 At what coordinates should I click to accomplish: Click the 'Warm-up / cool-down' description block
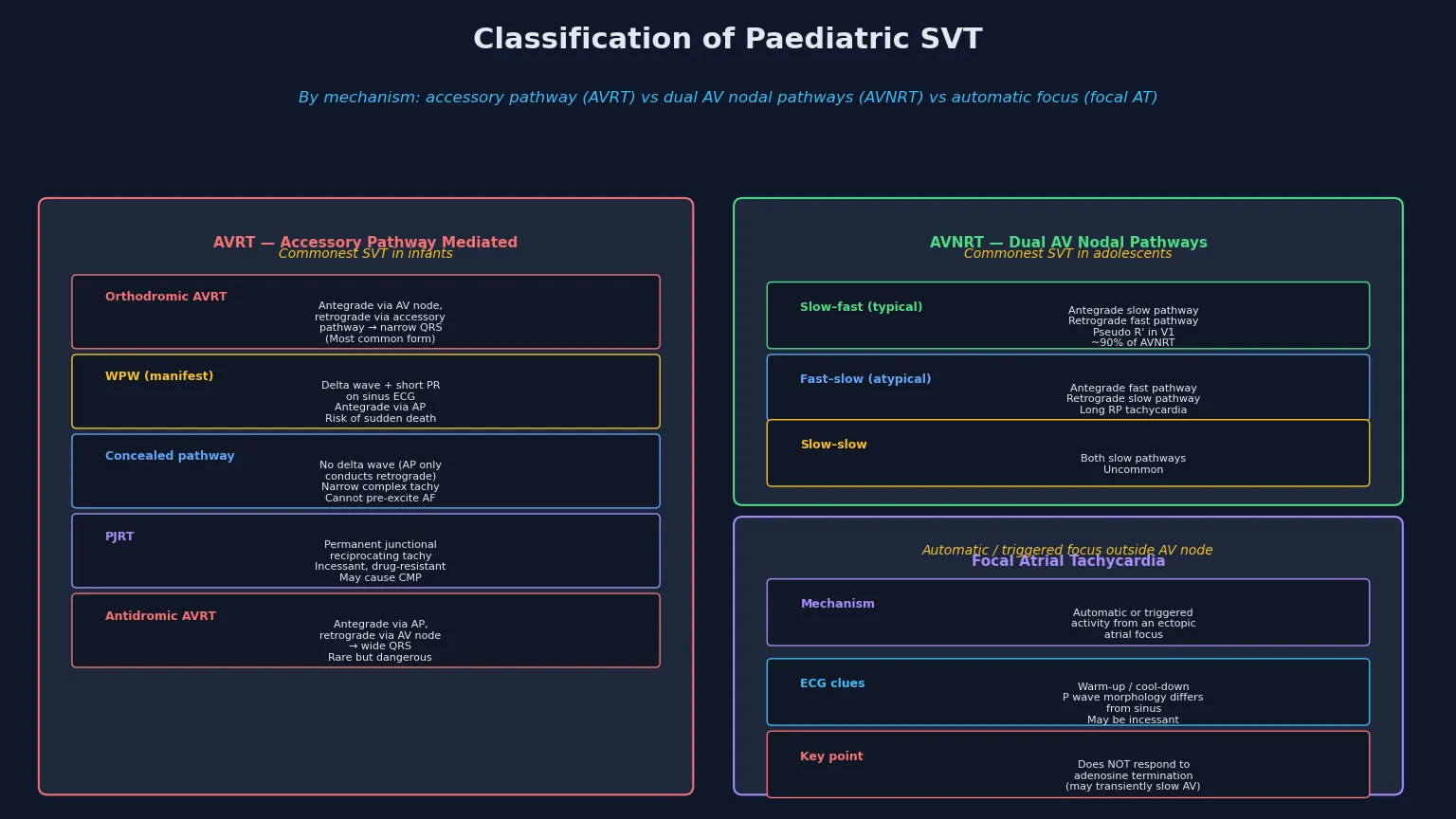(x=1133, y=703)
